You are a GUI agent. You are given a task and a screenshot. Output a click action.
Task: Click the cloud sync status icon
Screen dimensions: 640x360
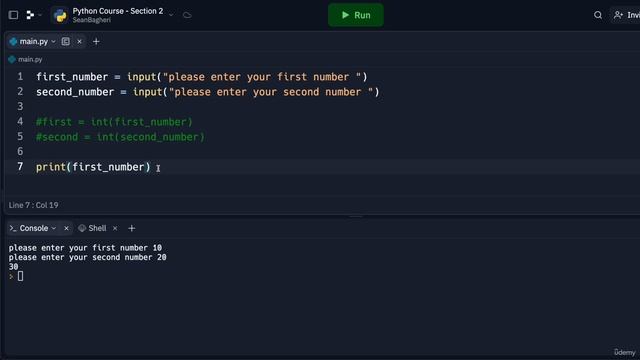187,15
